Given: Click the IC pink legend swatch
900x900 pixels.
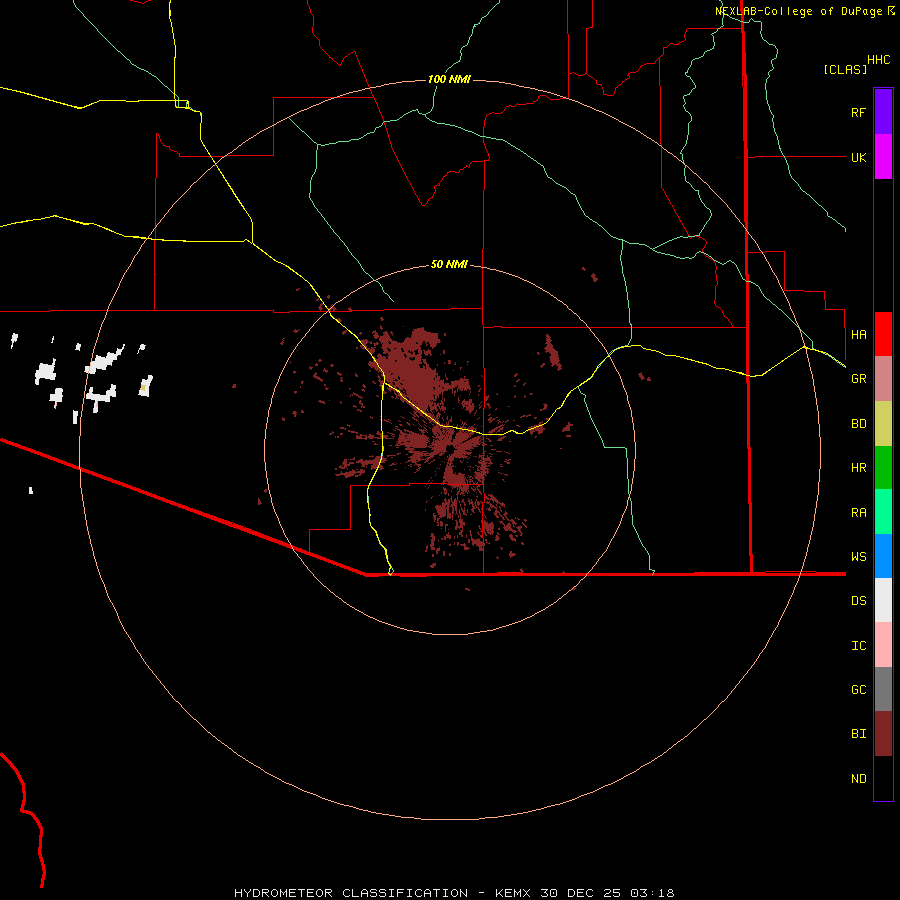Looking at the screenshot, I should click(x=883, y=645).
